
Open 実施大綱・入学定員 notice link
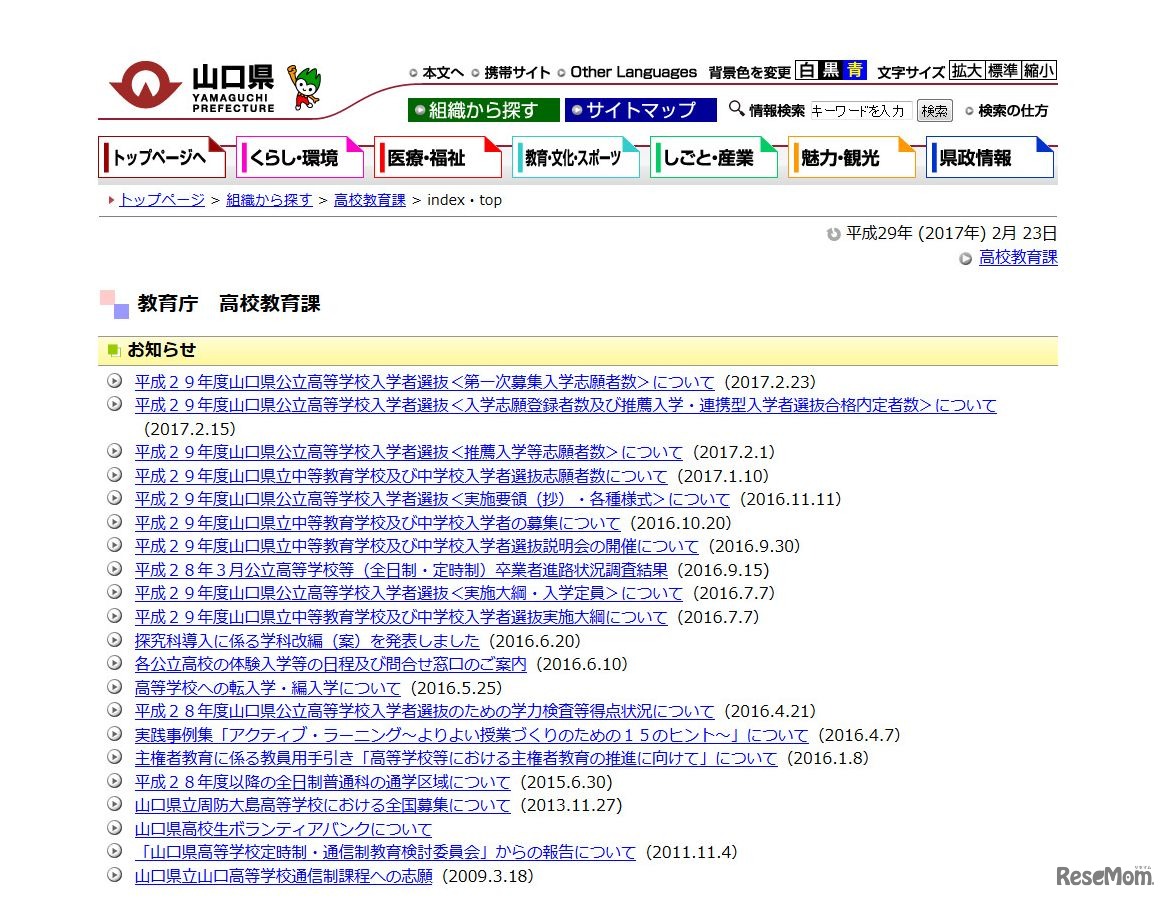[x=409, y=592]
